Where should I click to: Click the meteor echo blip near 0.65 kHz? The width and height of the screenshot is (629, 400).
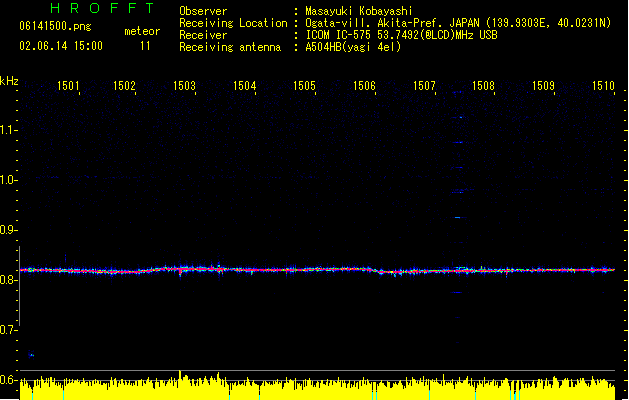[31, 354]
